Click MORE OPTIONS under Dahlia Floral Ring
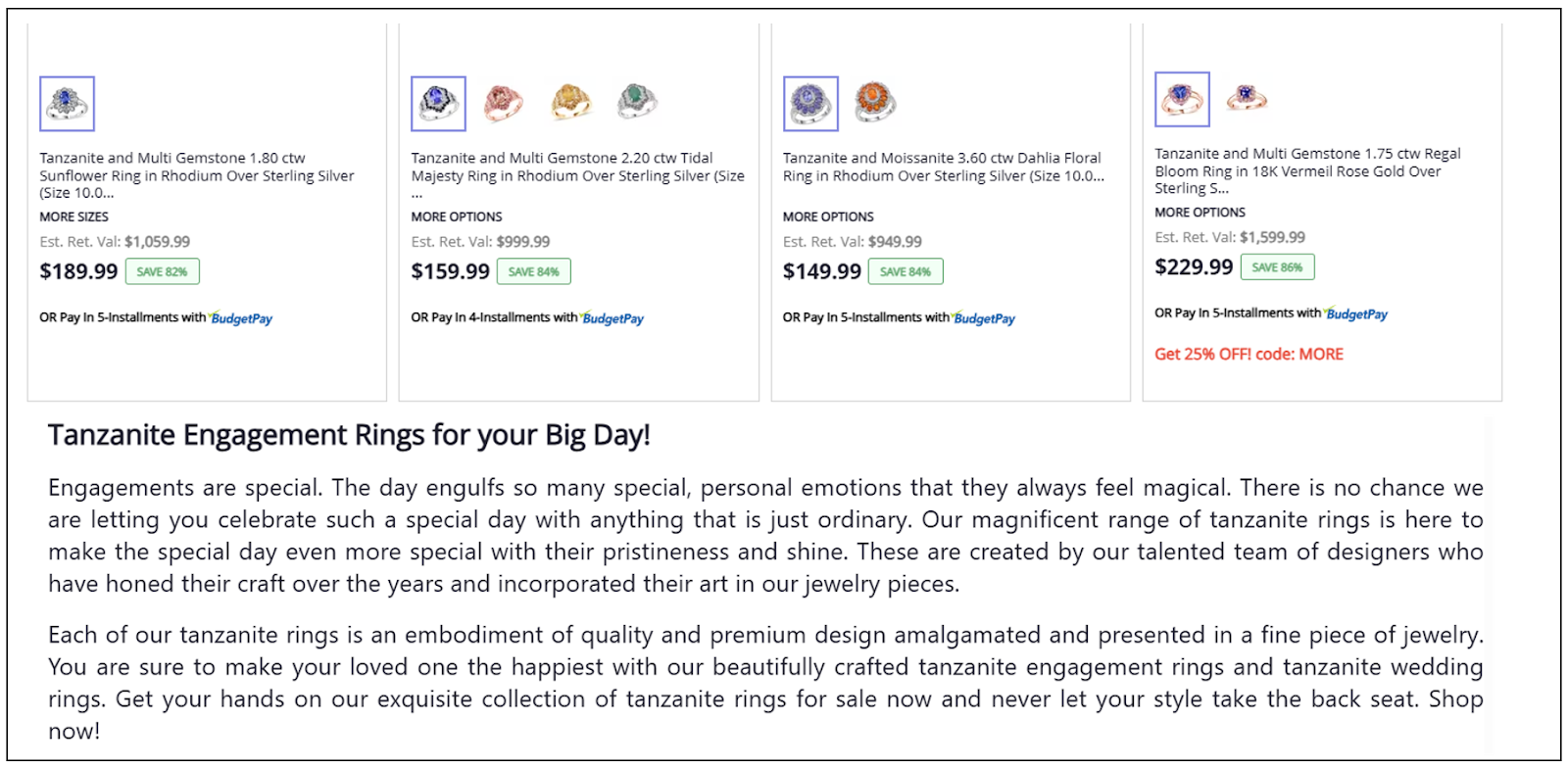Image resolution: width=1568 pixels, height=769 pixels. point(828,216)
